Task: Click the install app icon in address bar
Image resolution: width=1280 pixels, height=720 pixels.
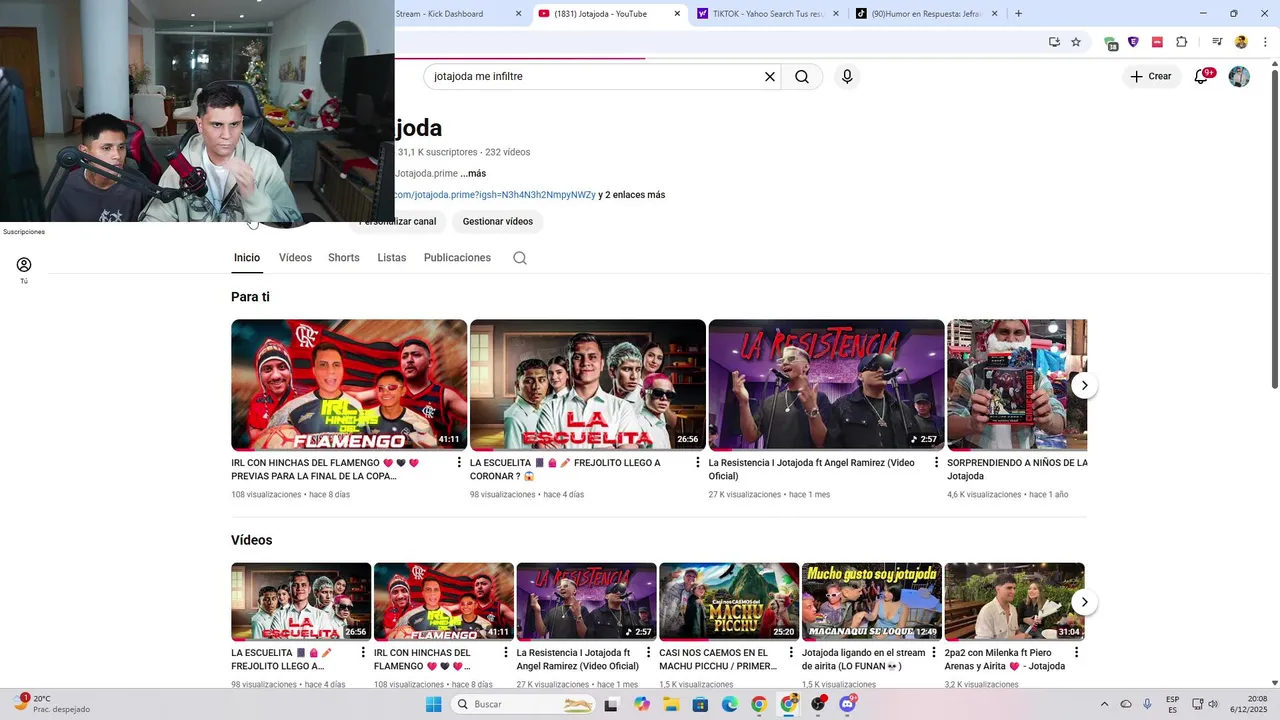Action: coord(1054,42)
